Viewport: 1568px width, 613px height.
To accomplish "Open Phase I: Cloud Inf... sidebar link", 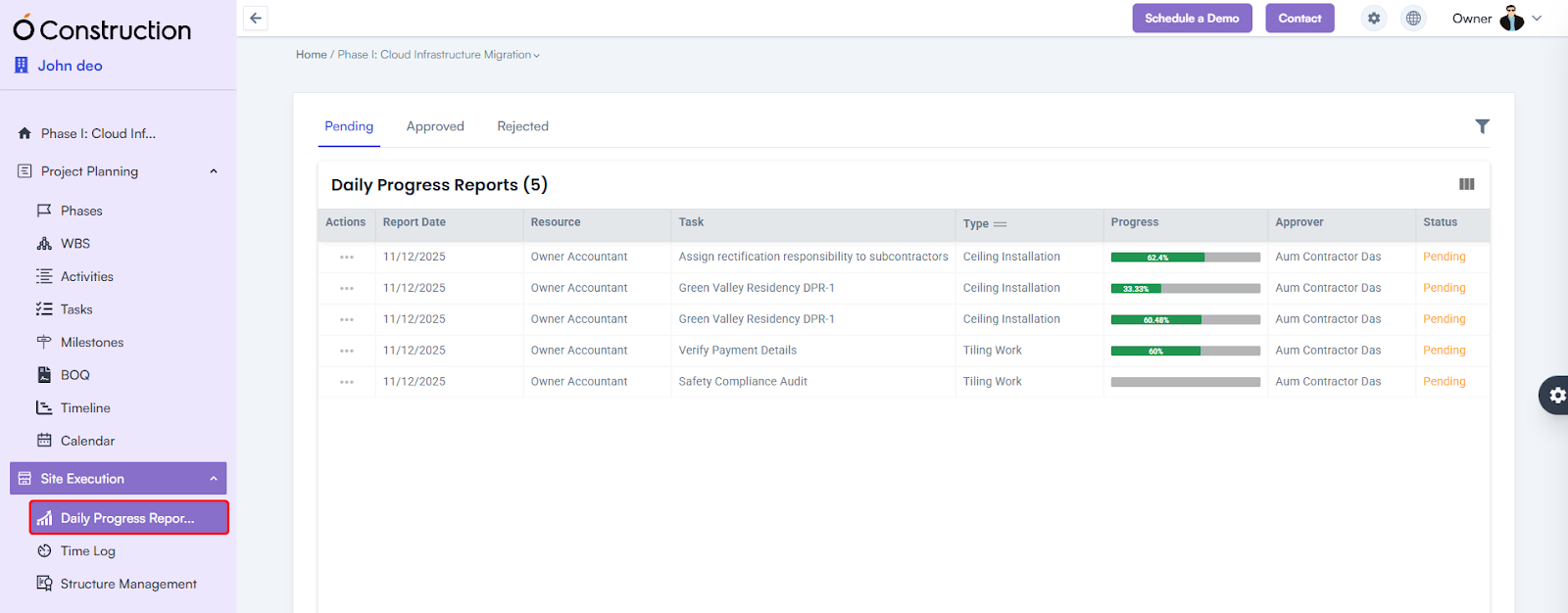I will click(98, 133).
